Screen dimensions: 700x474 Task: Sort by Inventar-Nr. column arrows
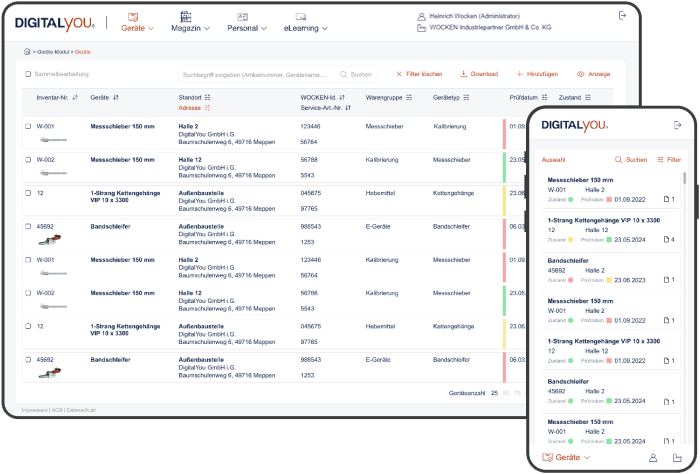pos(73,98)
